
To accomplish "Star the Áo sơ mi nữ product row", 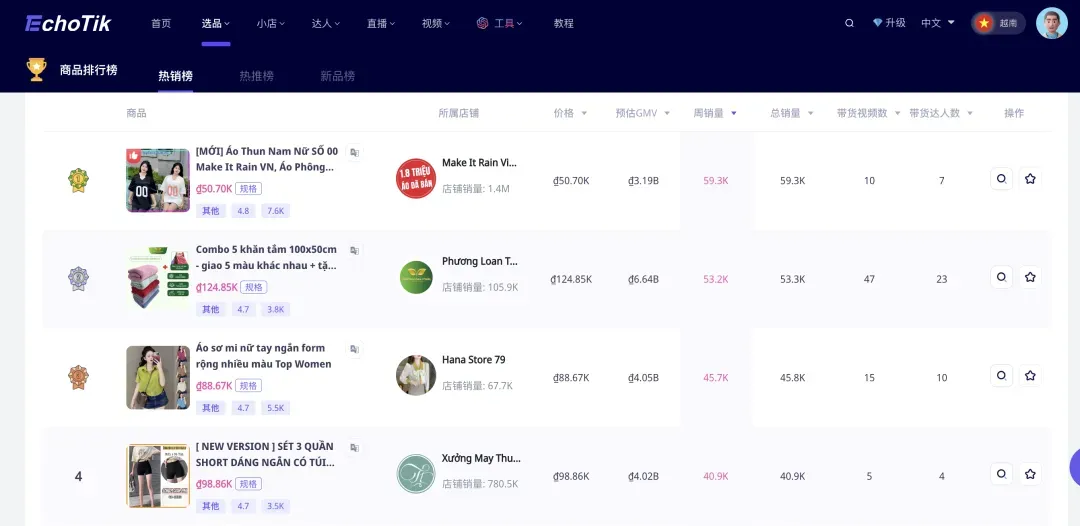I will 1030,376.
